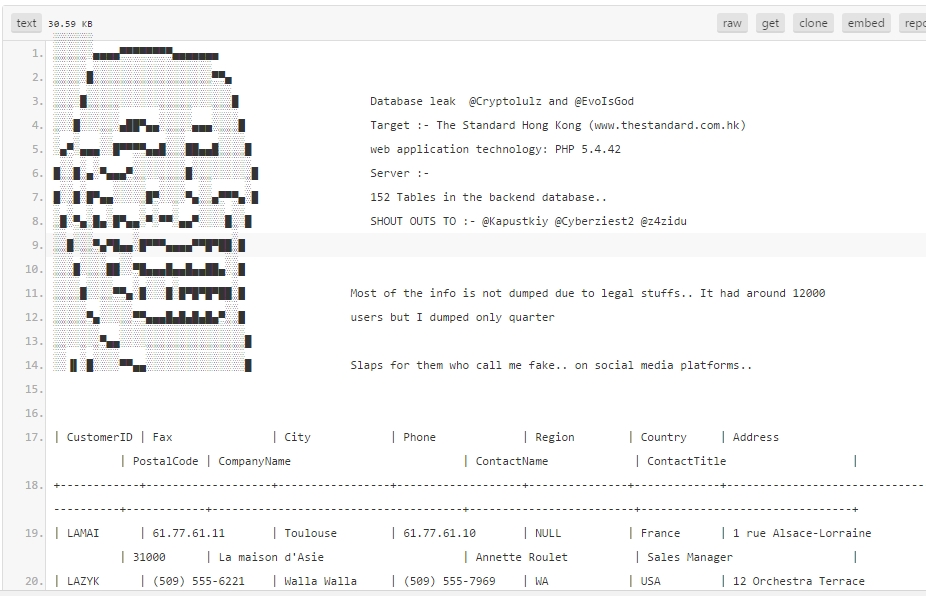Open the embed option
Screen dimensions: 926x596
click(x=866, y=23)
